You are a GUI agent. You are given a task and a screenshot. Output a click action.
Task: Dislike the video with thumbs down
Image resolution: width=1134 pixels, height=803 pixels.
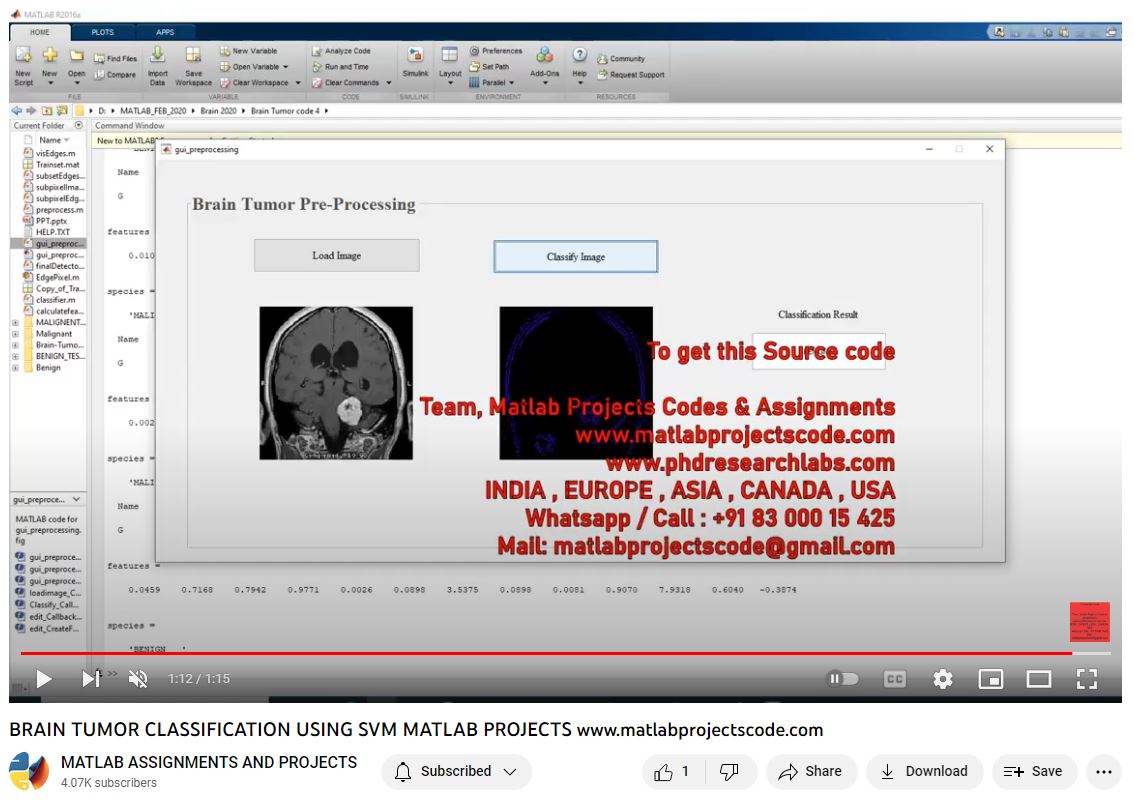pyautogui.click(x=730, y=771)
